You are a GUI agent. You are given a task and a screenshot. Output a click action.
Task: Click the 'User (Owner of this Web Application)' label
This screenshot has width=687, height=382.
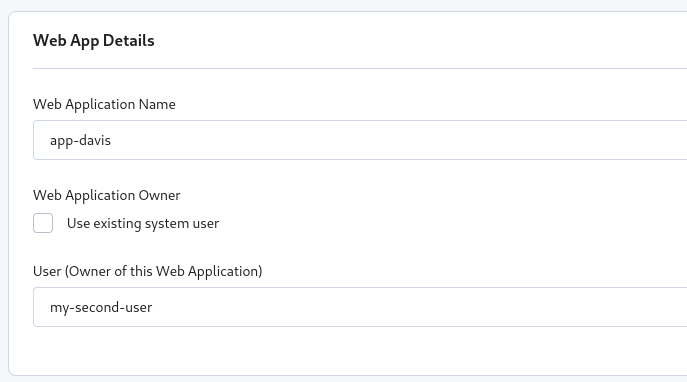[148, 271]
